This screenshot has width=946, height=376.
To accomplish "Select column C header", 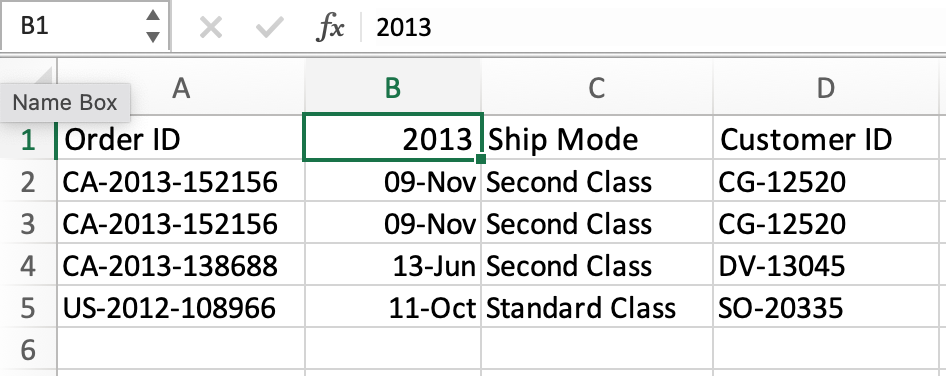I will (x=596, y=88).
